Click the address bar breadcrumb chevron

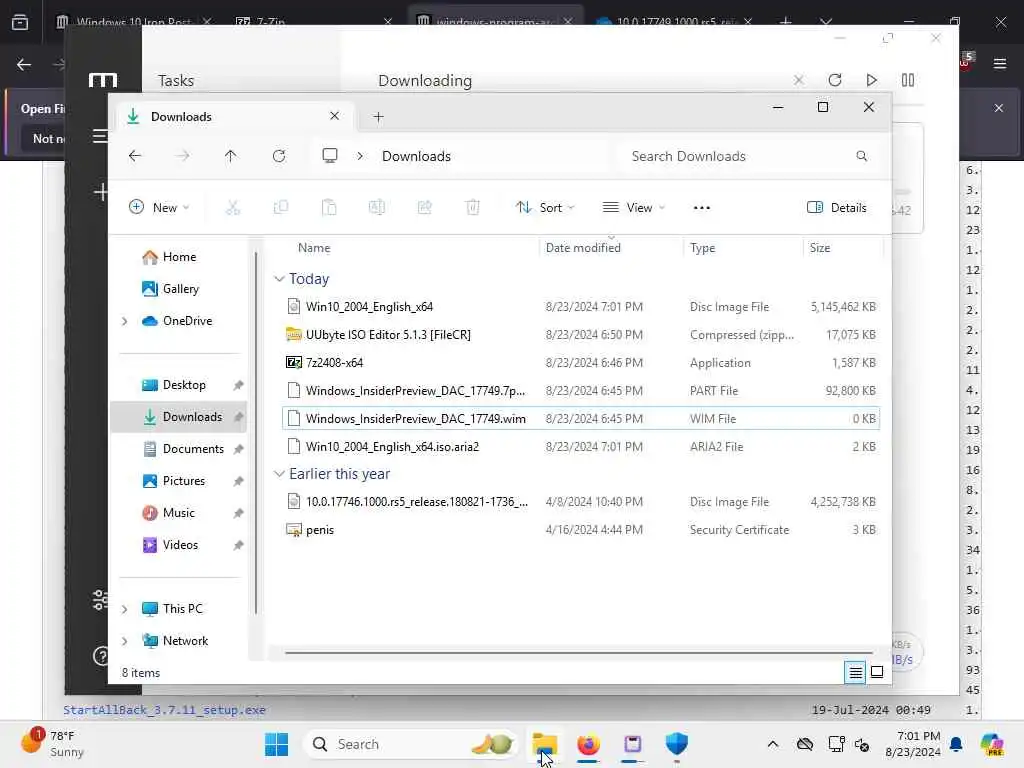tap(360, 156)
